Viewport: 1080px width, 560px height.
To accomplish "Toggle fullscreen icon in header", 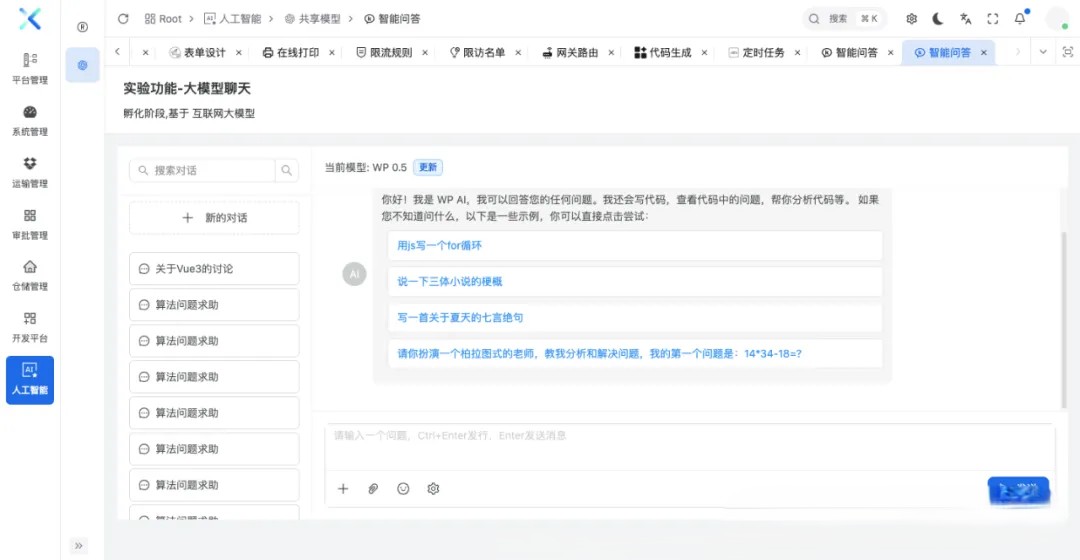I will 993,19.
